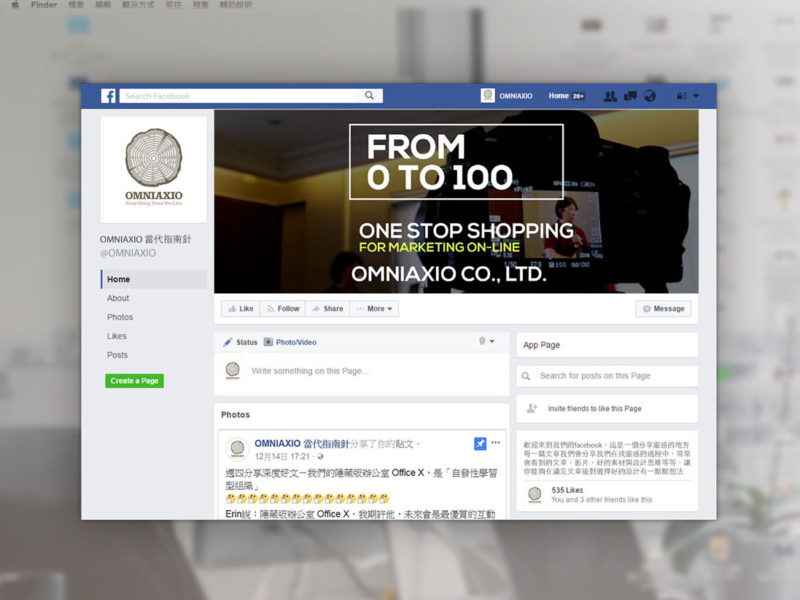800x600 pixels.
Task: Select the Posts tab in the sidebar
Action: coord(117,355)
